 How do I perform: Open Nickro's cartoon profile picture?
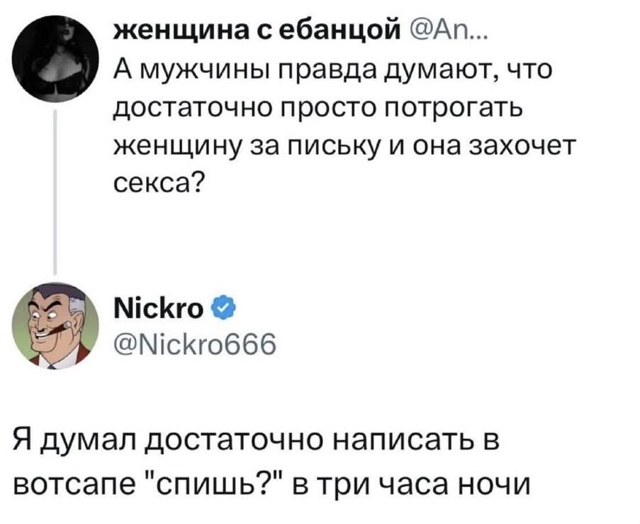[55, 324]
